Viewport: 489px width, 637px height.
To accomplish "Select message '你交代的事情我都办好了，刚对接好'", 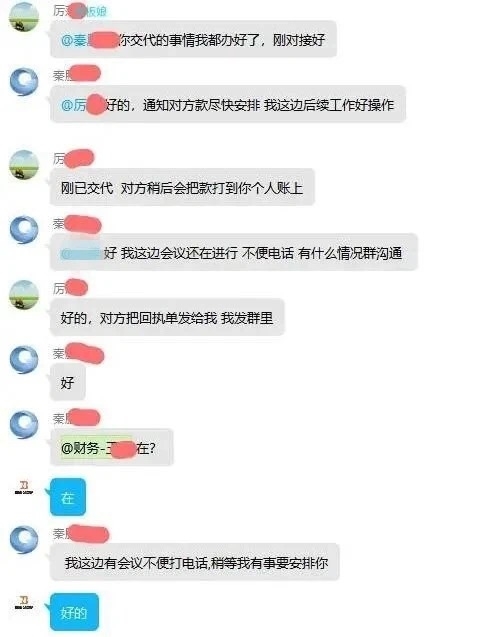I will point(193,40).
